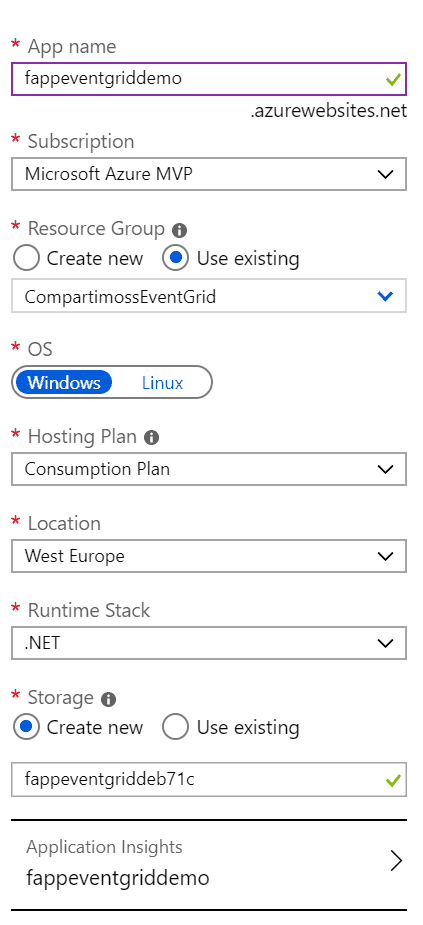The width and height of the screenshot is (423, 925).
Task: Open the Hosting Plan dropdown
Action: tap(209, 469)
